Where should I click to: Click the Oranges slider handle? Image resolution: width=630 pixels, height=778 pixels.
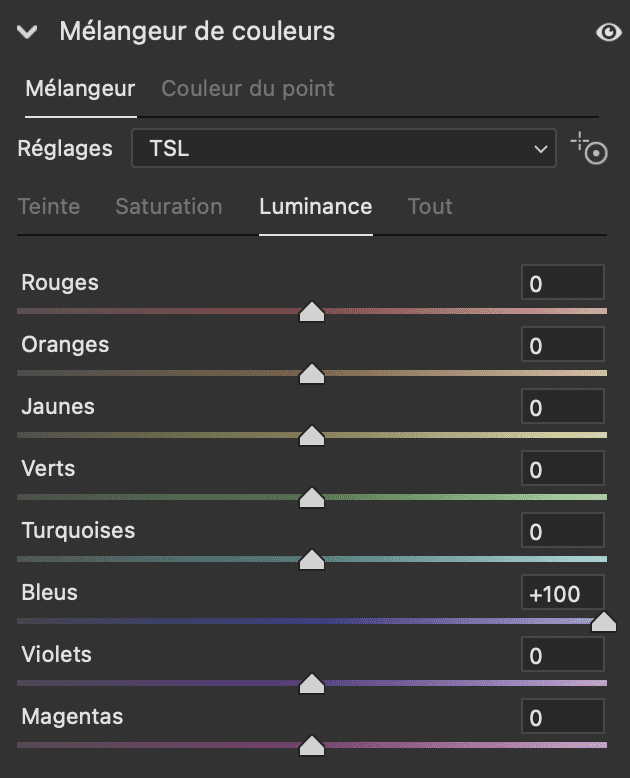tap(313, 374)
